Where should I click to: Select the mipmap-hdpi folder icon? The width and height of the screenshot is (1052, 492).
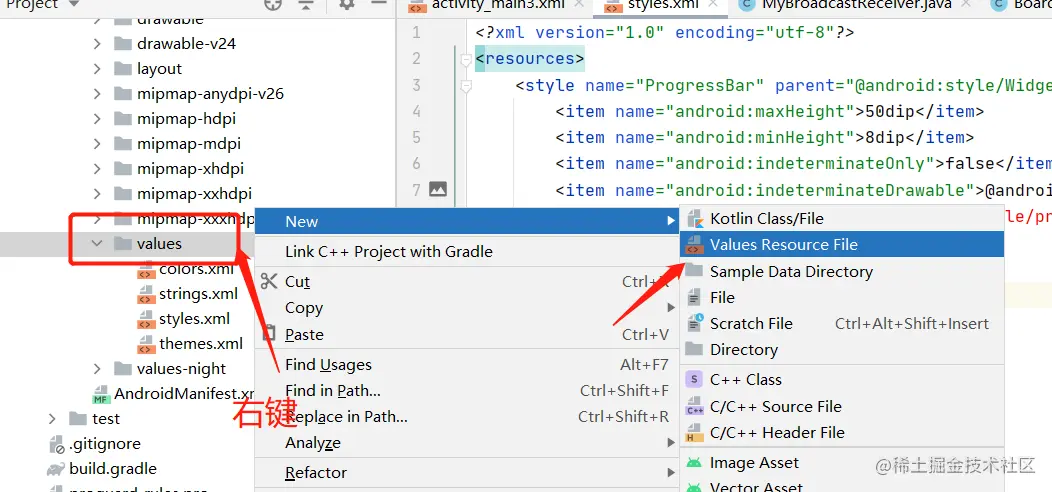point(123,119)
